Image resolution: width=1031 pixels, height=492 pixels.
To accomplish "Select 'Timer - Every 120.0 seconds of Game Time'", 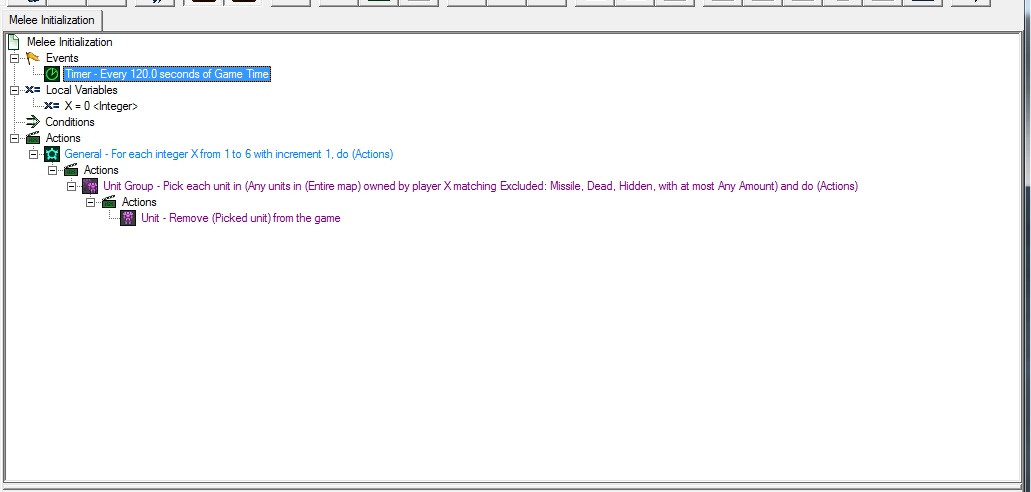I will click(167, 74).
